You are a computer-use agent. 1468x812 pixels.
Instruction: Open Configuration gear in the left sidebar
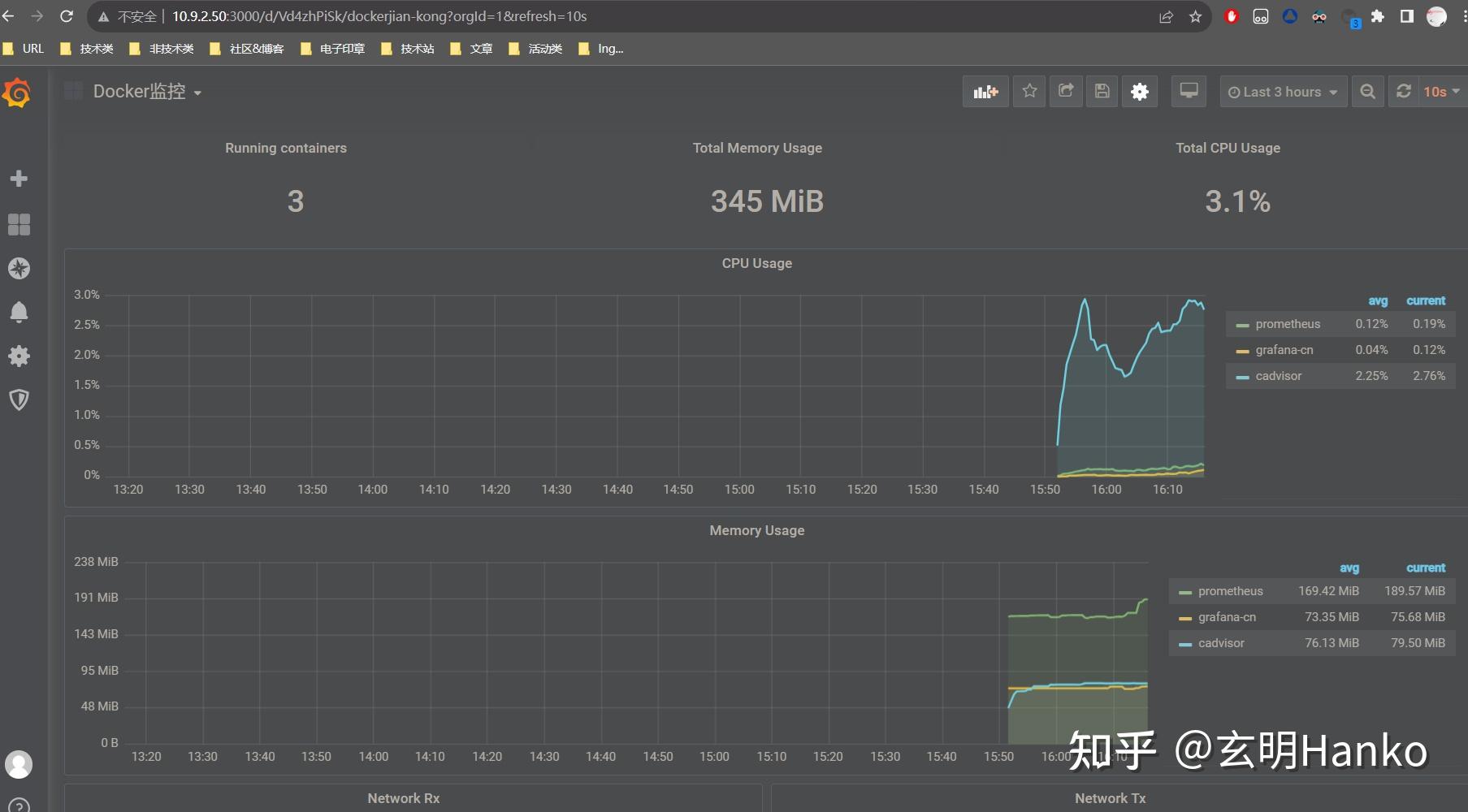tap(19, 356)
